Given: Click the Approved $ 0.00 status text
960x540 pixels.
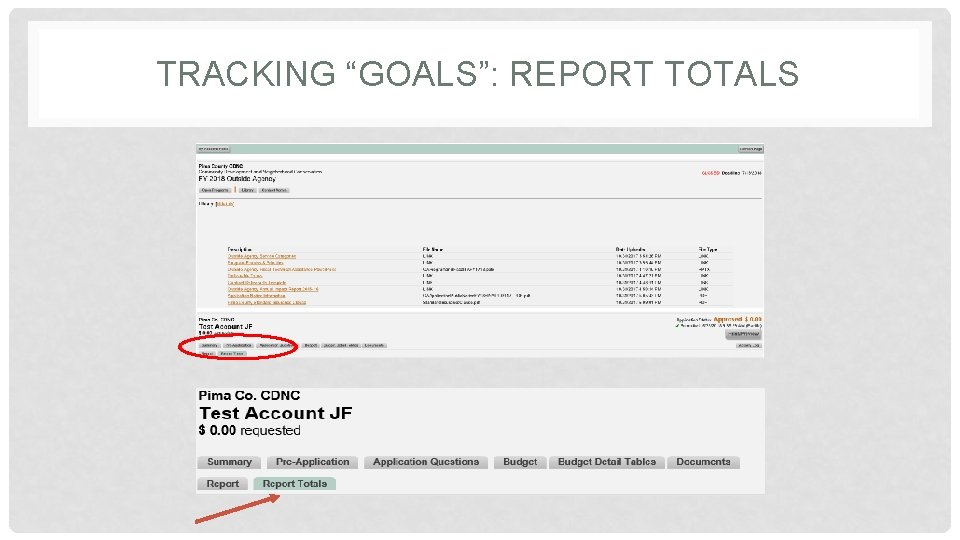Looking at the screenshot, I should click(737, 320).
